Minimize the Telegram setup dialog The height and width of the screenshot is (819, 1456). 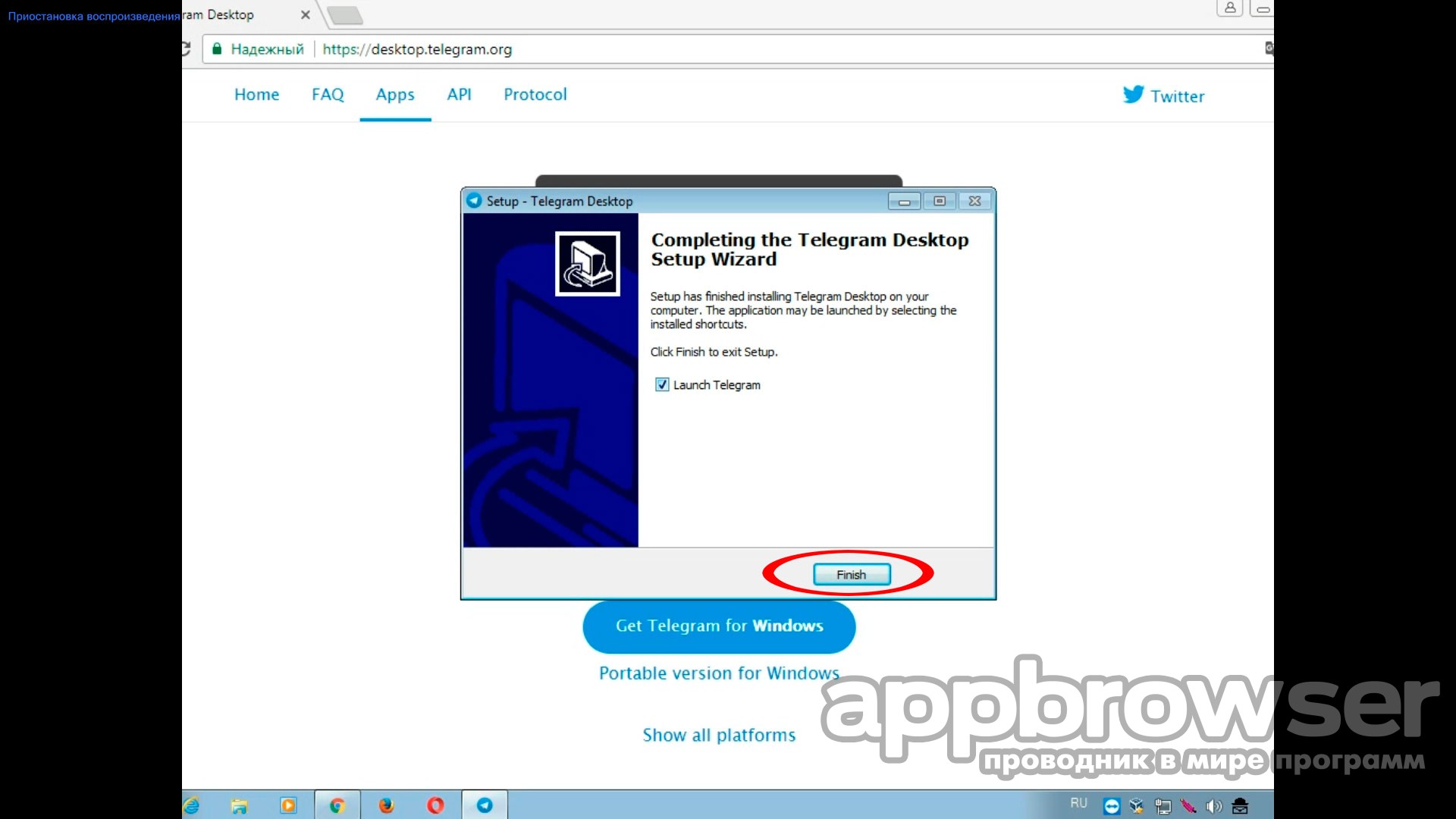[904, 201]
